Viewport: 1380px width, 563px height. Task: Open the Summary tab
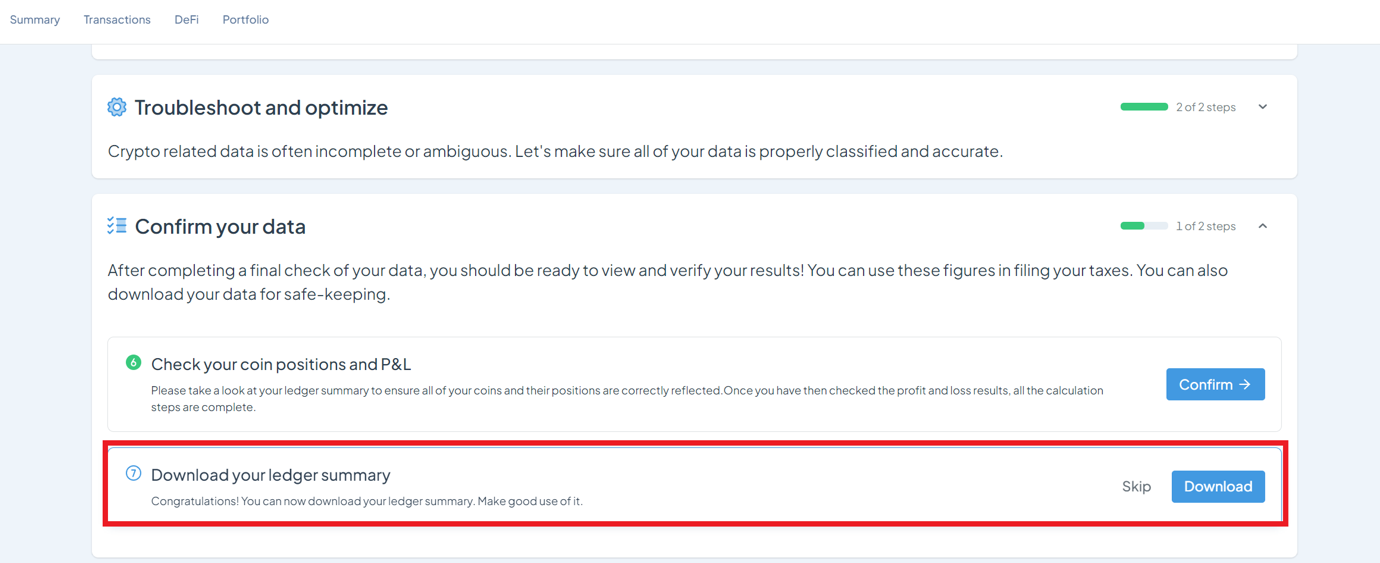point(35,19)
